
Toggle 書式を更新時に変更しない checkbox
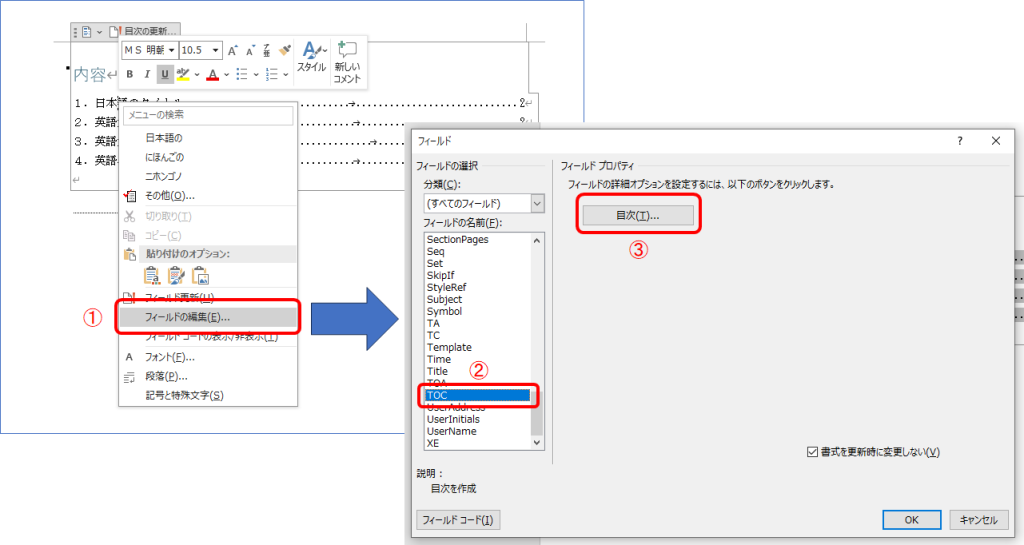click(812, 452)
